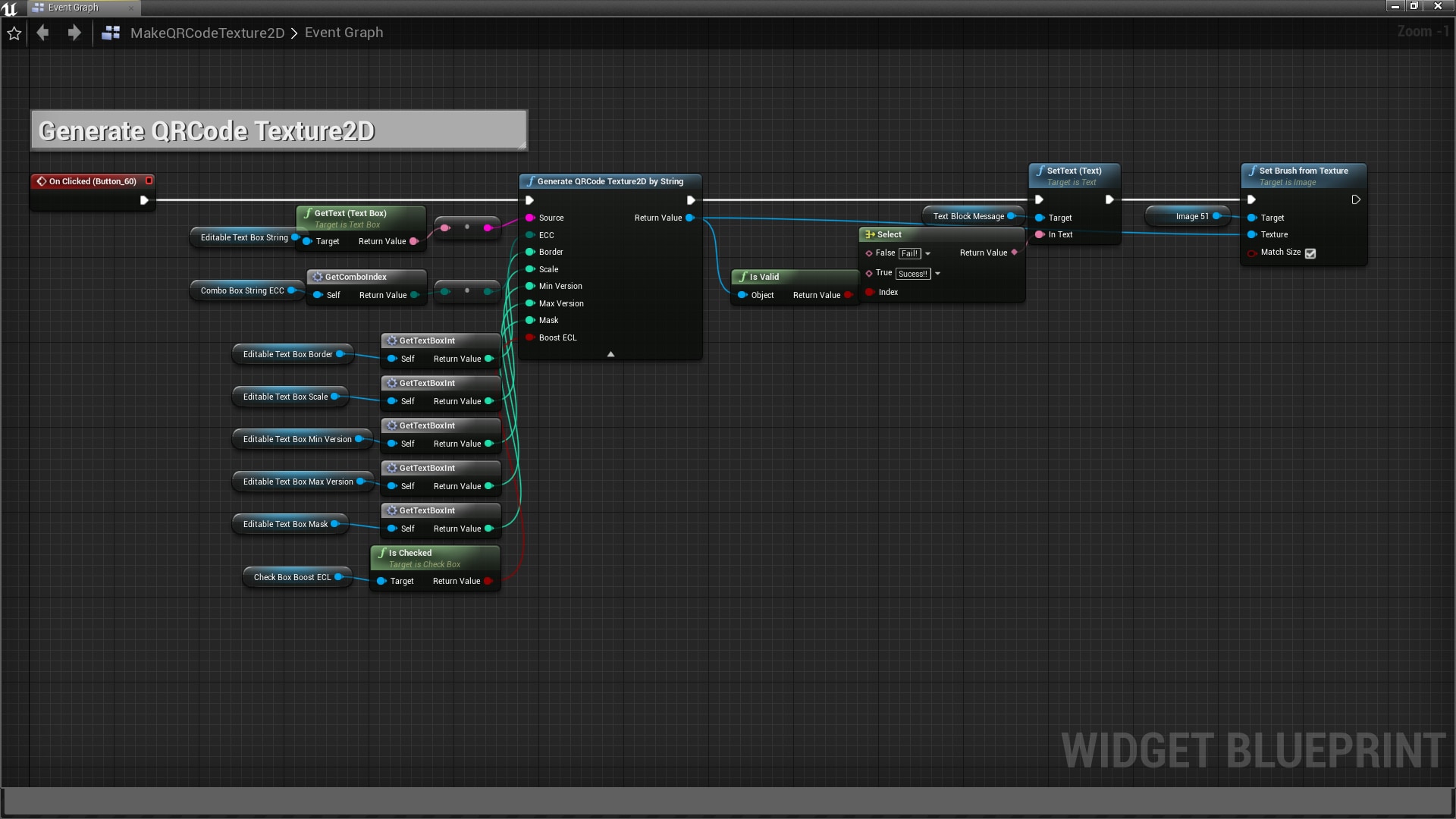This screenshot has height=819, width=1456.
Task: Click the Boost ECL boolean input pin
Action: 530,337
